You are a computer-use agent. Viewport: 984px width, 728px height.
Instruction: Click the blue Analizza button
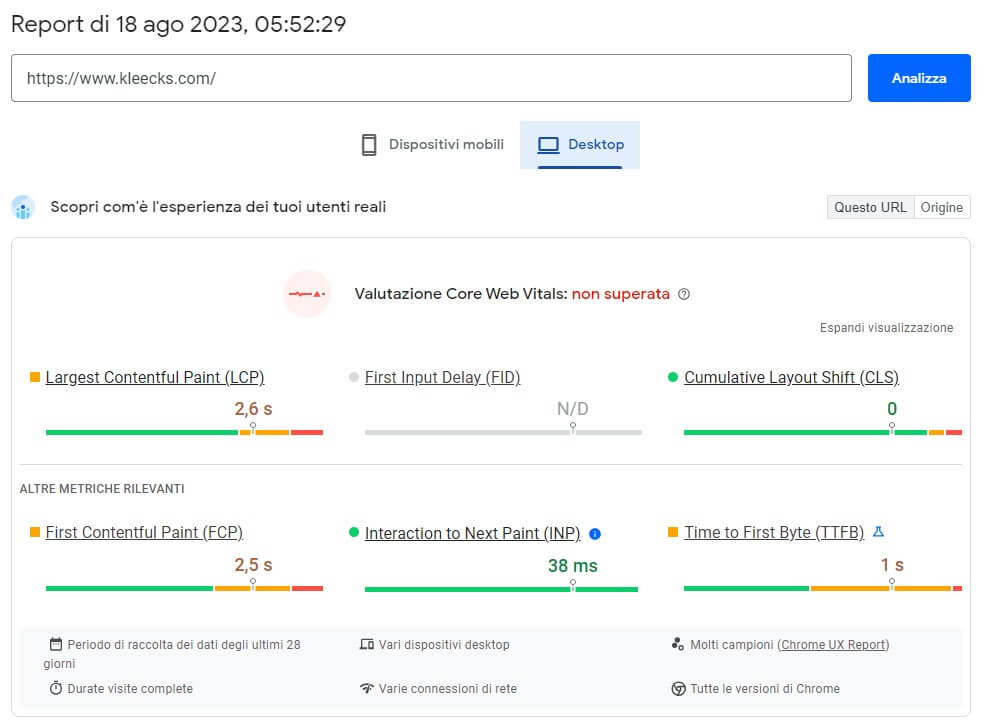click(919, 78)
